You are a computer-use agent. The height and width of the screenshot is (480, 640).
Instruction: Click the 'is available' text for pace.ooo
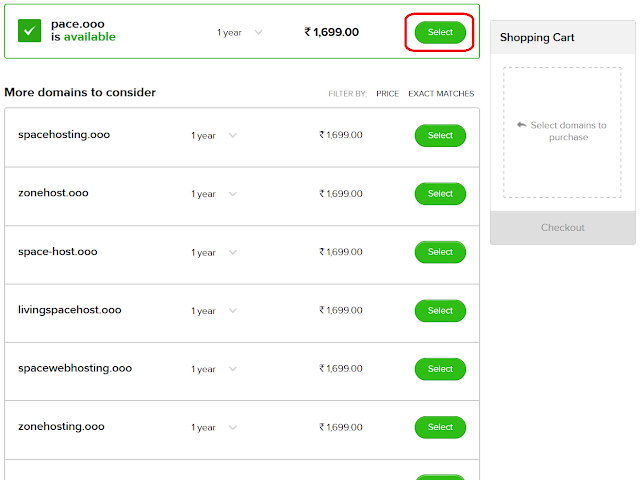coord(83,37)
